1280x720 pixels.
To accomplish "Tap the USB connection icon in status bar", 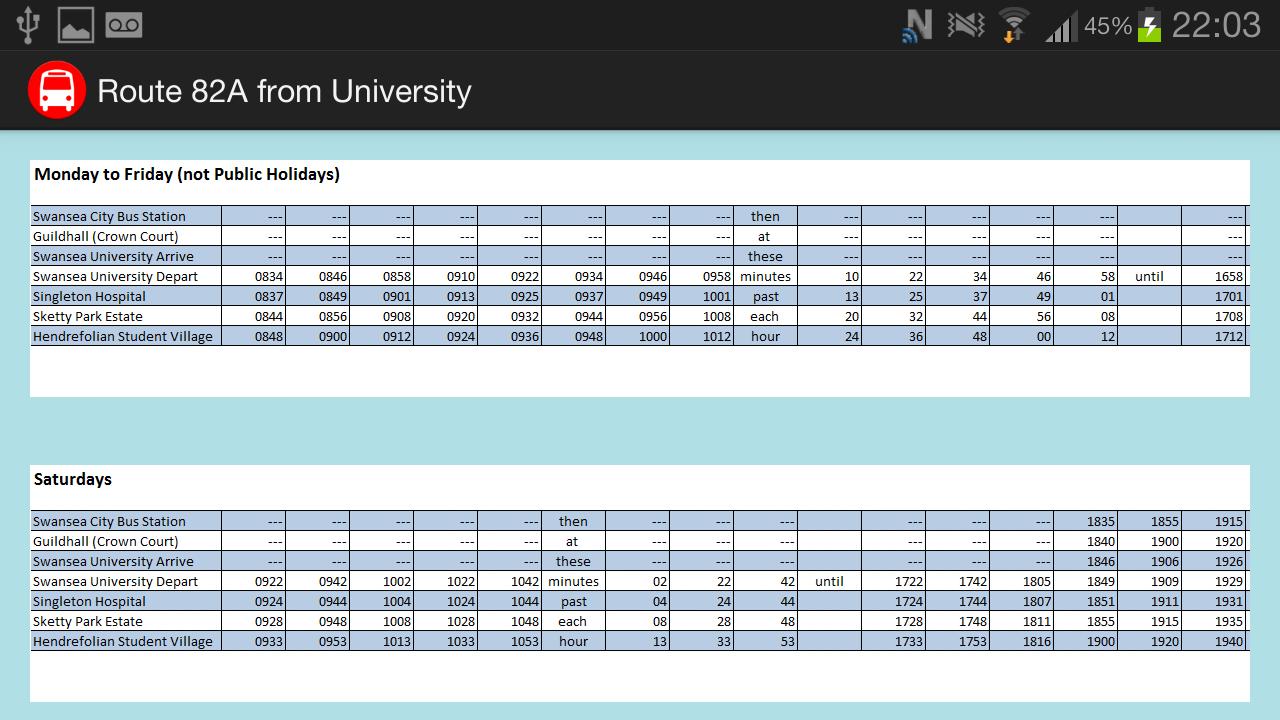I will [x=28, y=24].
